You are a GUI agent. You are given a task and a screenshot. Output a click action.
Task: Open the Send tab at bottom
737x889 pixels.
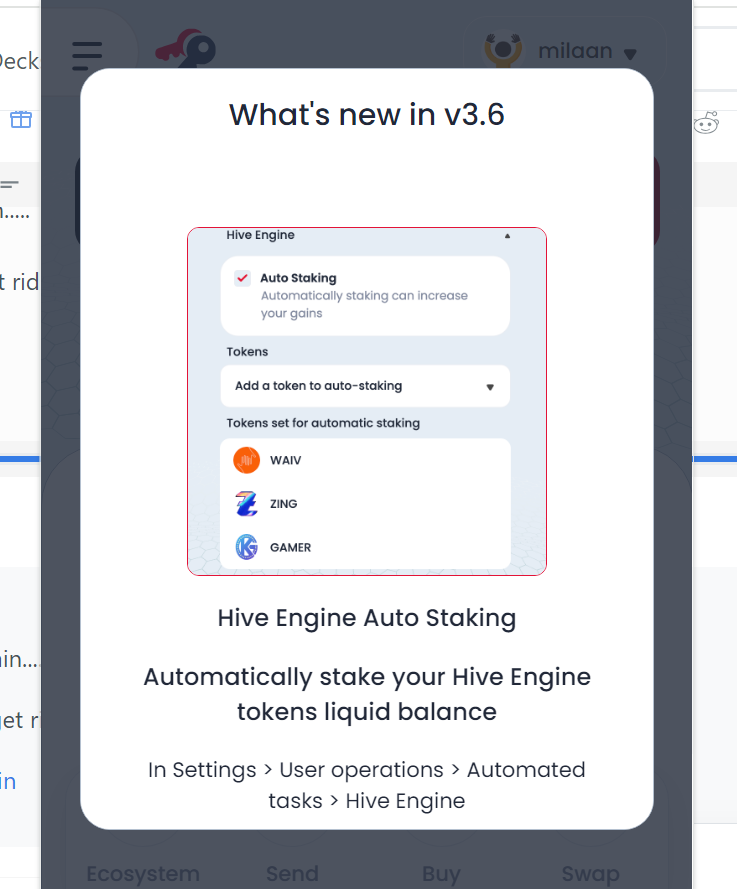(x=293, y=874)
